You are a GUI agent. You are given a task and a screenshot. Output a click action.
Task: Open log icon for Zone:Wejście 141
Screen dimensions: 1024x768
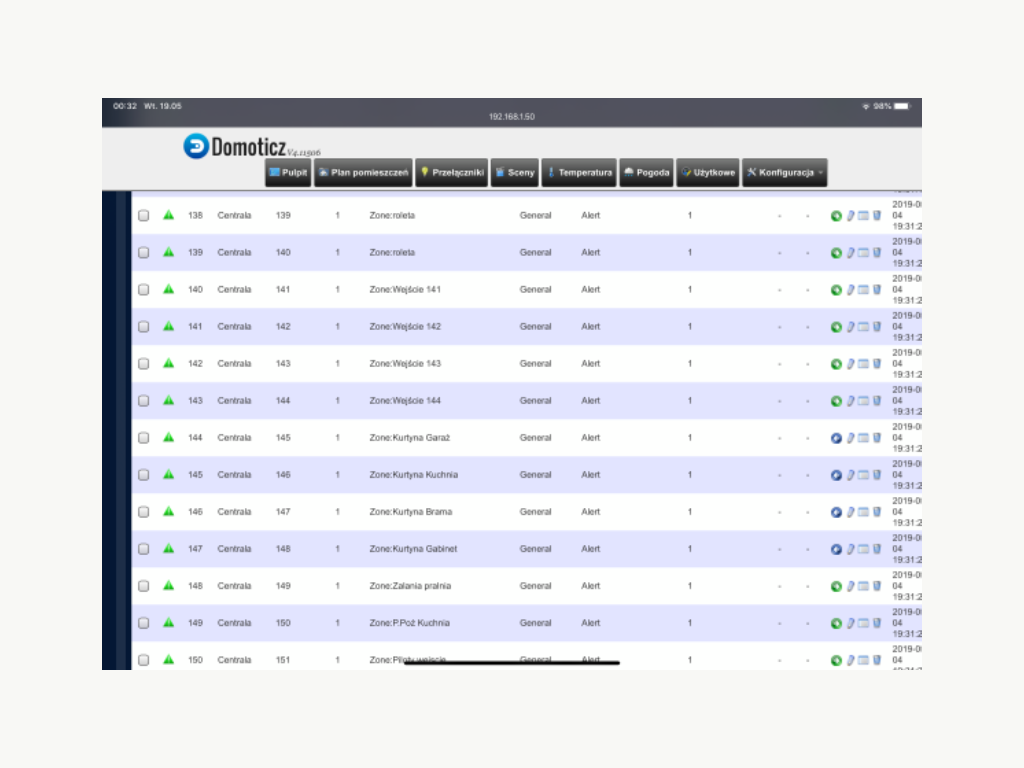coord(863,290)
